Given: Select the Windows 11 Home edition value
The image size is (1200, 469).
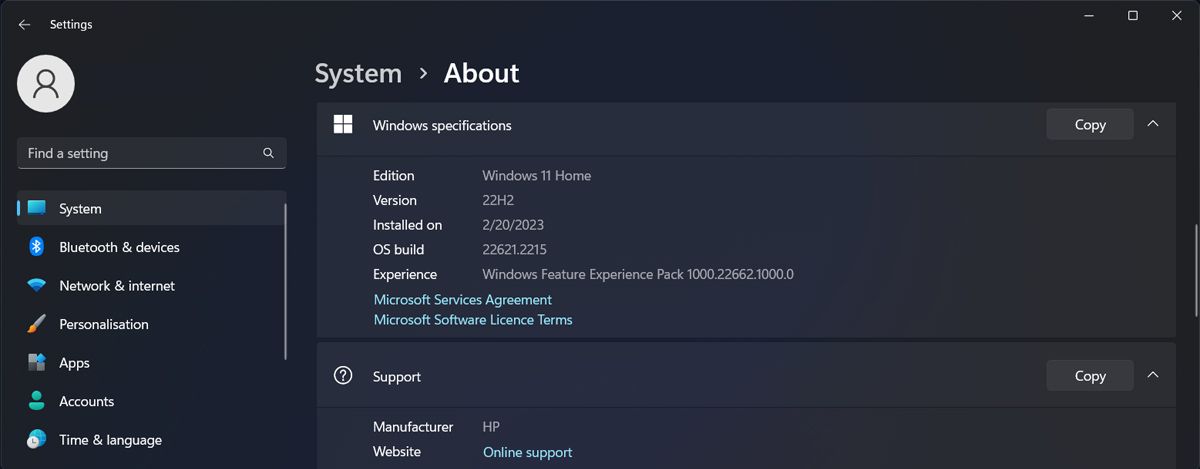Looking at the screenshot, I should click(537, 176).
